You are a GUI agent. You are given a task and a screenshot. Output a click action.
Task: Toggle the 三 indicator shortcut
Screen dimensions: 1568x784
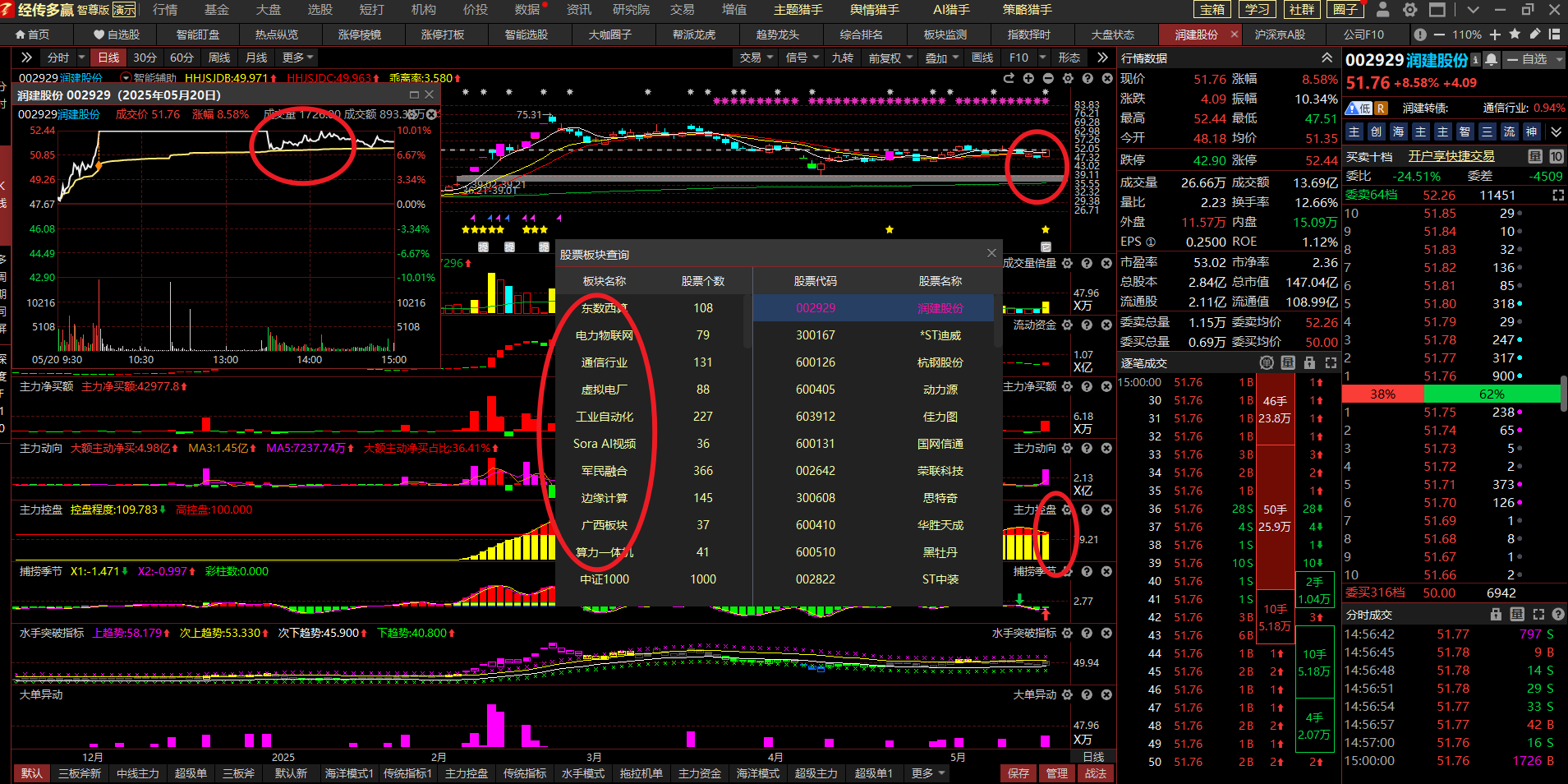(x=1488, y=131)
